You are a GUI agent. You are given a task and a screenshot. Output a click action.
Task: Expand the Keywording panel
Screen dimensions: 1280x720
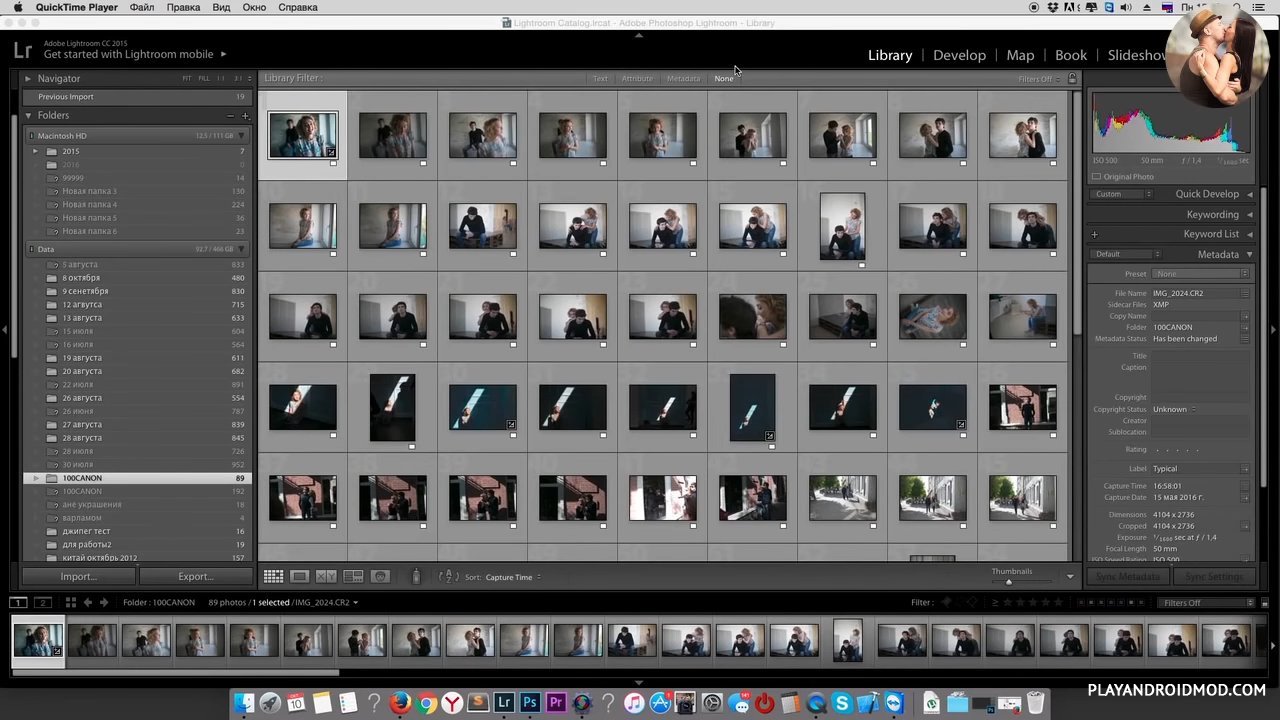click(1249, 214)
